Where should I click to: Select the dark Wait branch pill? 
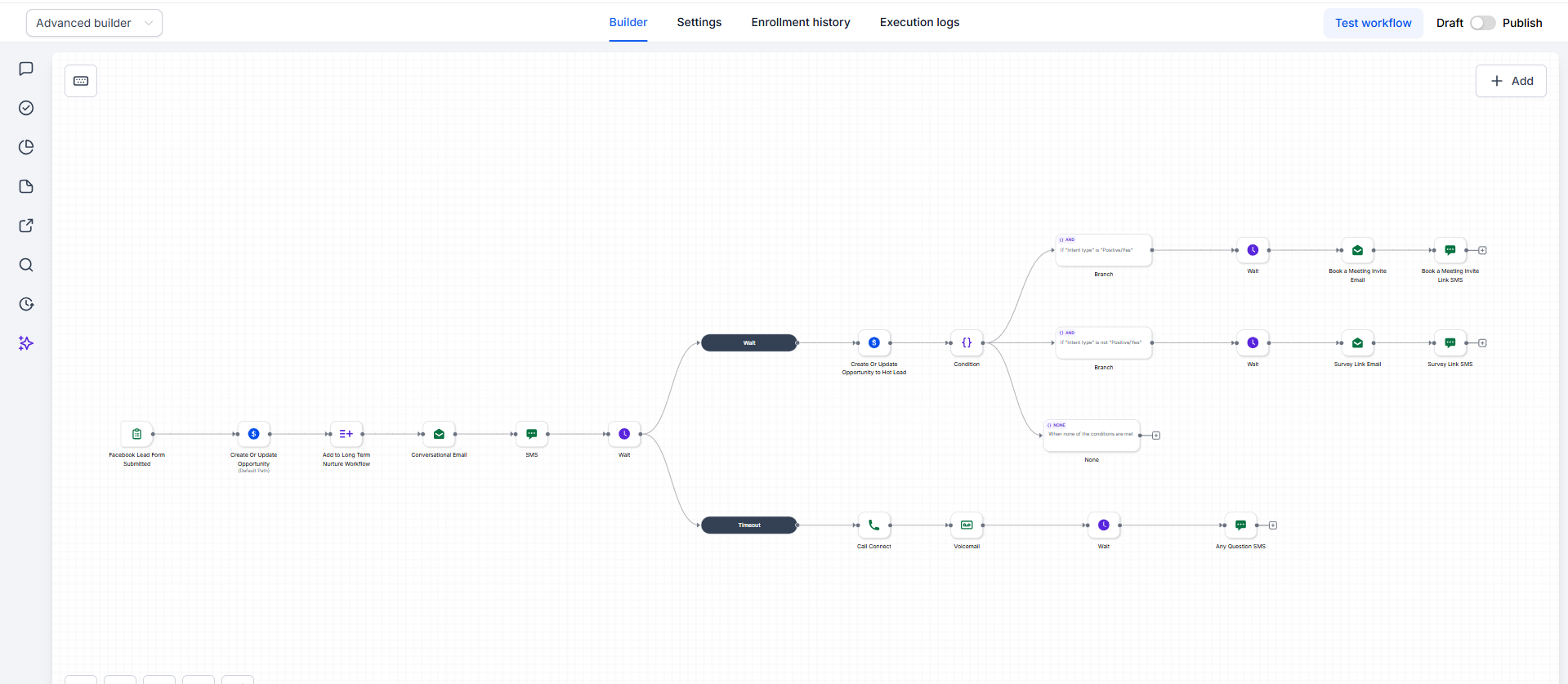(x=749, y=342)
